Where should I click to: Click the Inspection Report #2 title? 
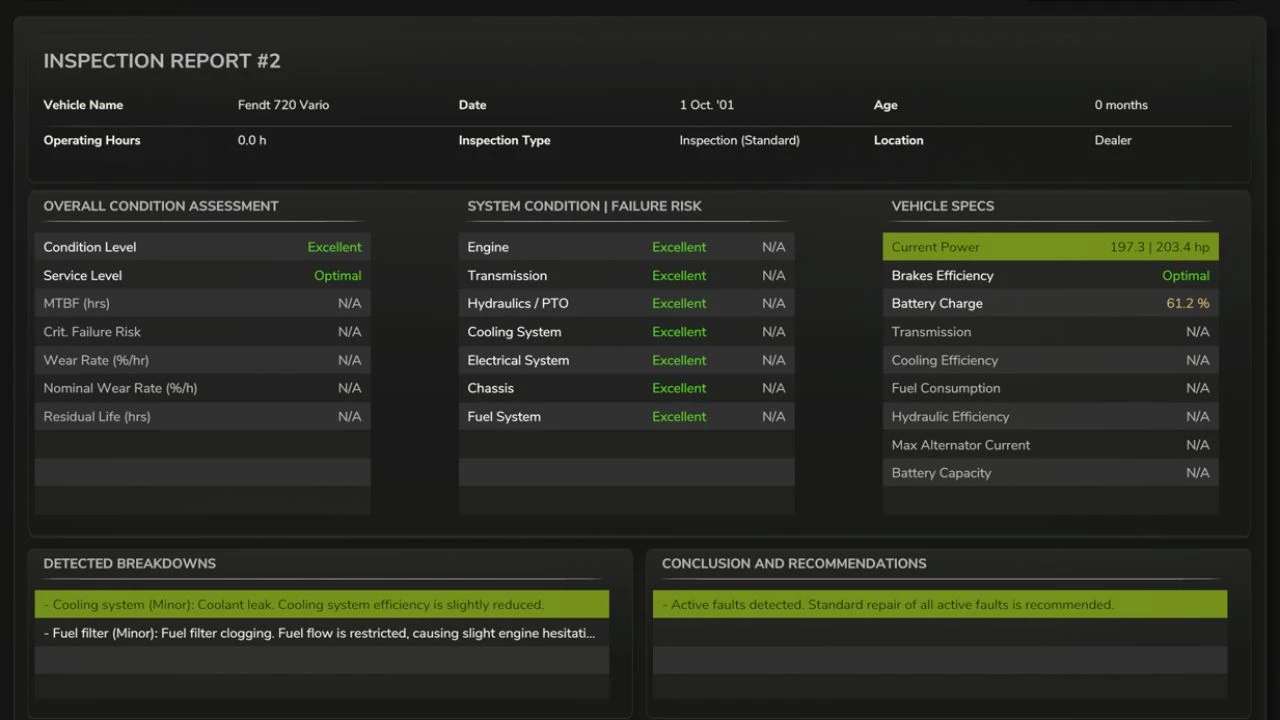tap(162, 61)
